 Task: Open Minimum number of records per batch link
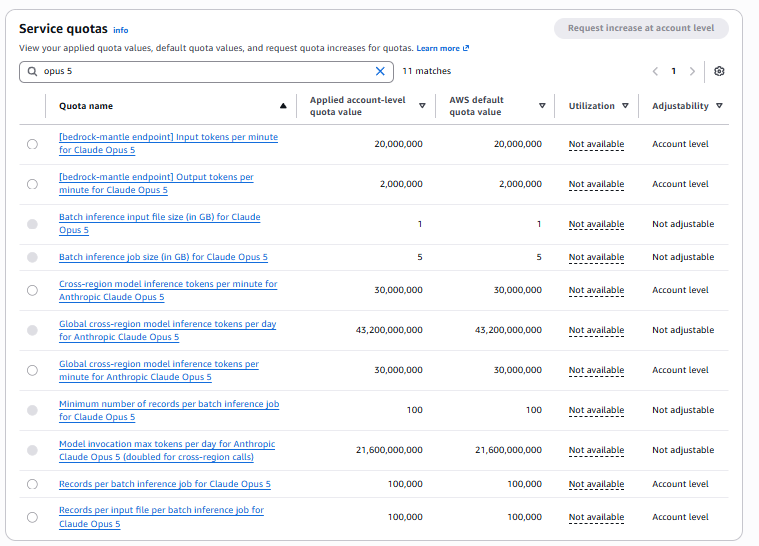click(169, 410)
